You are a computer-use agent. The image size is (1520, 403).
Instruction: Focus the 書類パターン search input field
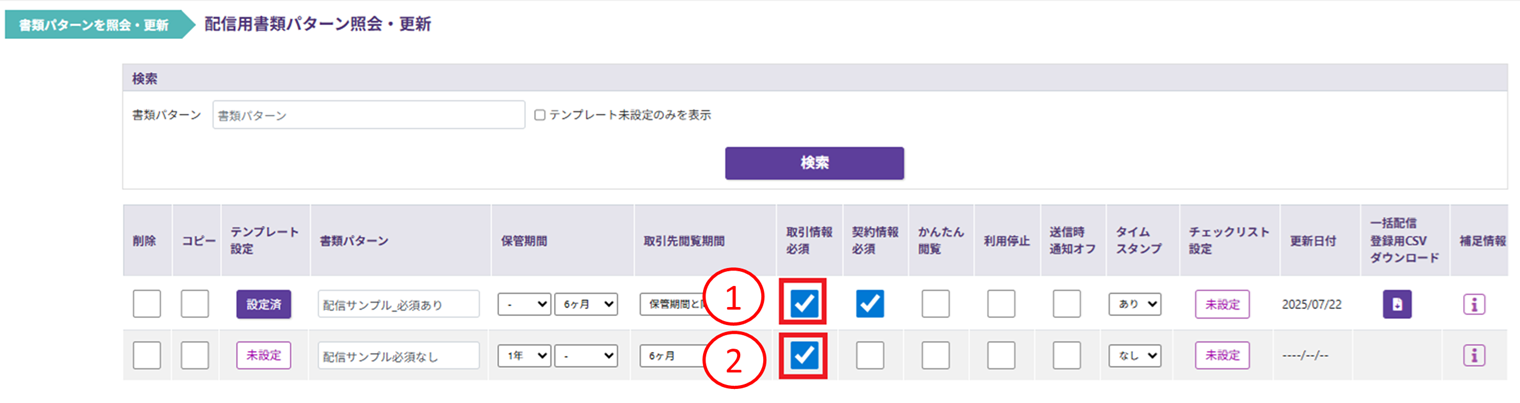click(368, 115)
